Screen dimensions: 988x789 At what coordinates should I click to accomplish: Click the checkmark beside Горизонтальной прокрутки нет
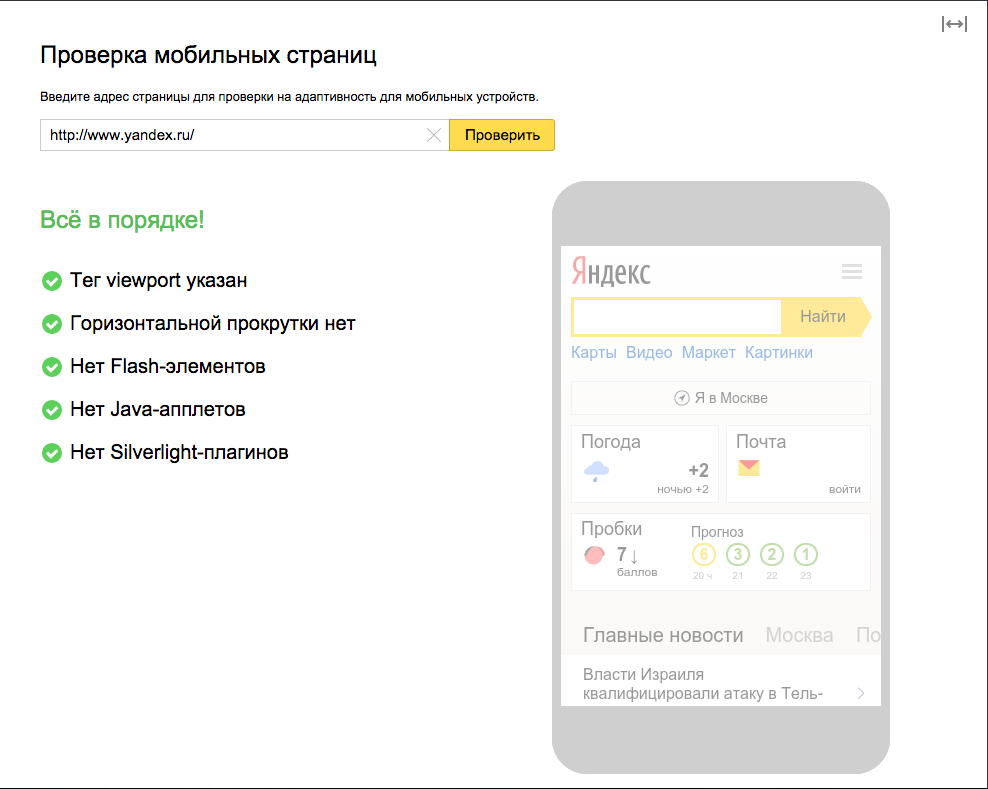pyautogui.click(x=51, y=324)
